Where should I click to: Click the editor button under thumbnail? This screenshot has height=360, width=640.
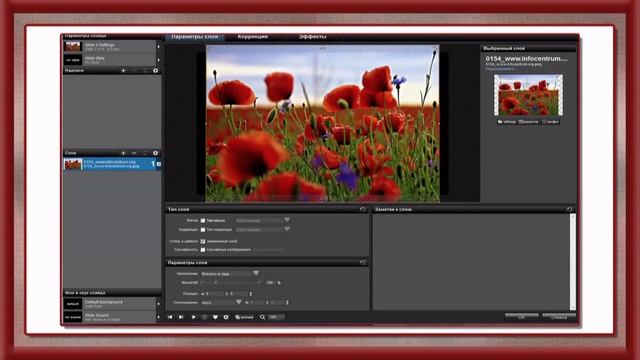pos(529,122)
